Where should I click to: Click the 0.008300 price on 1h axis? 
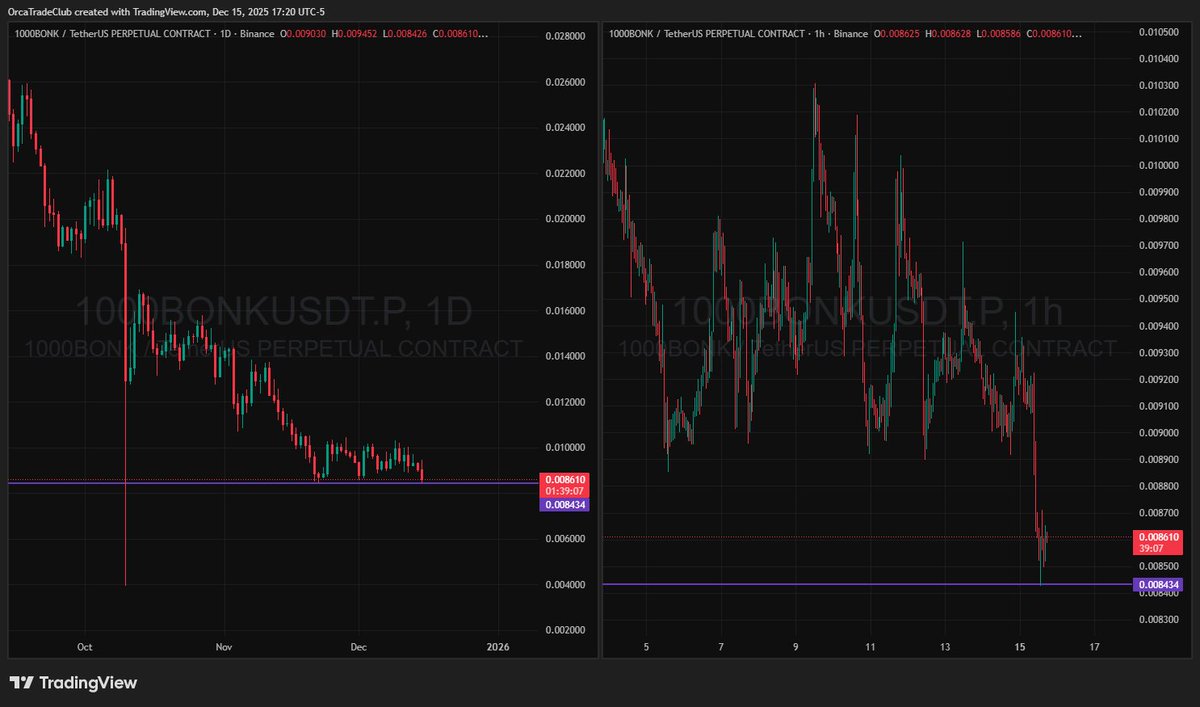tap(1159, 620)
